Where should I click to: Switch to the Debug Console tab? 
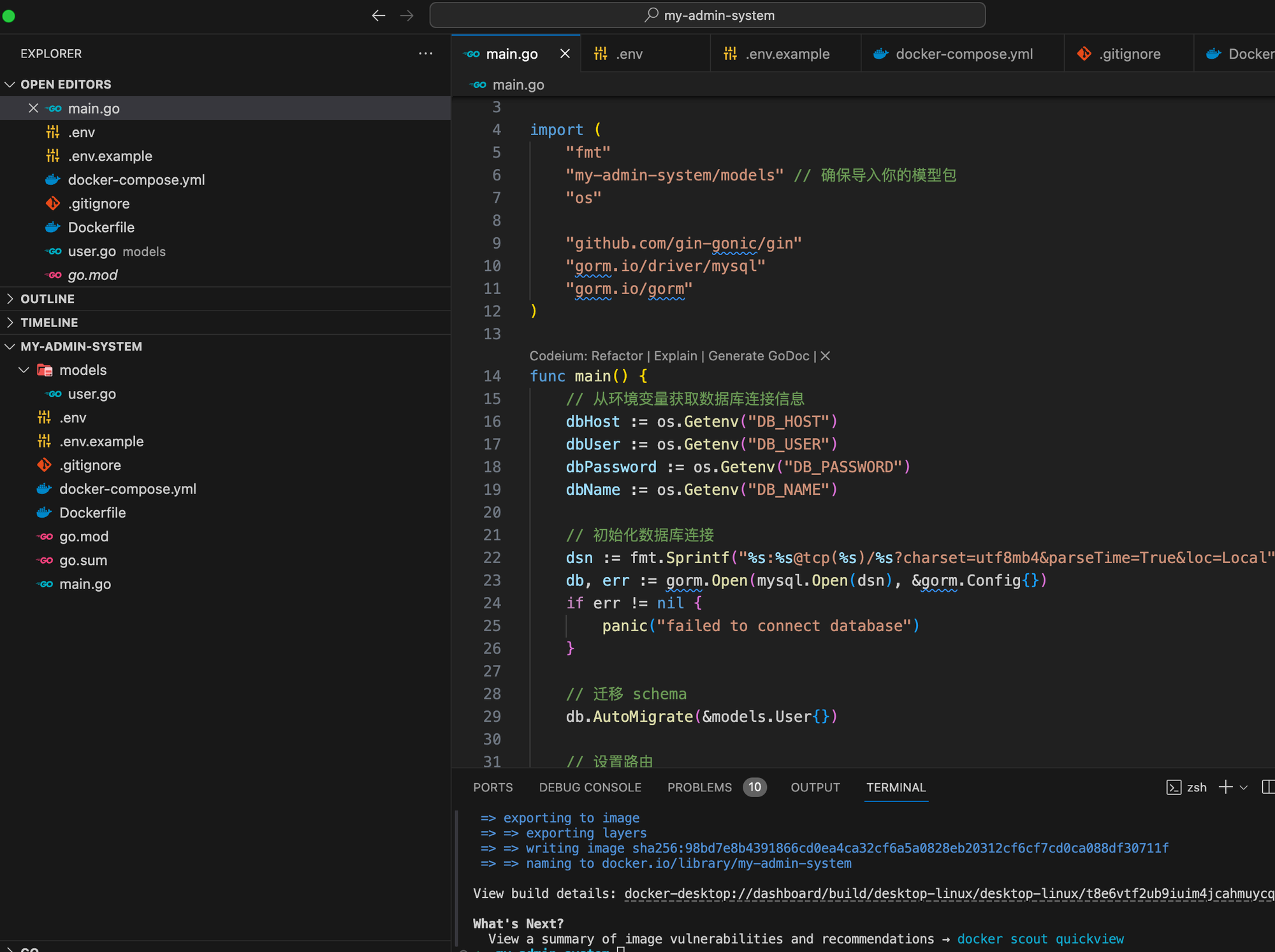590,787
